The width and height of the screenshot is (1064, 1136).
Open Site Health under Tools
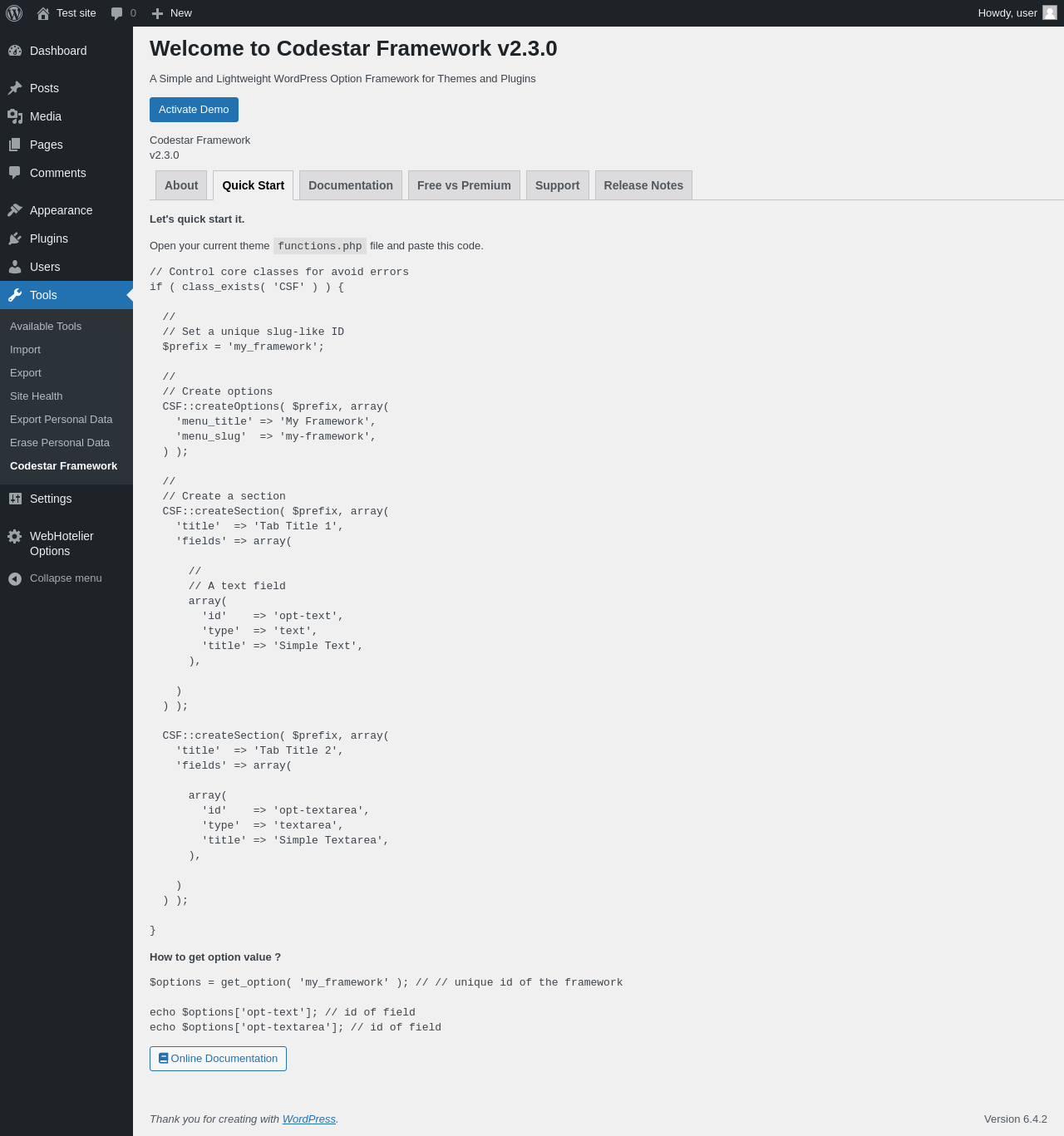[37, 396]
